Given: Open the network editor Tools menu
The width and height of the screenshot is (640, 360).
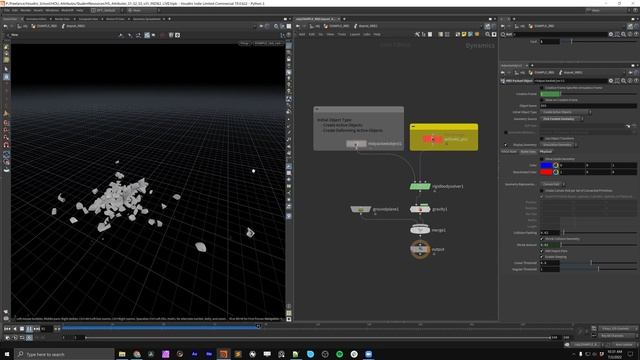Looking at the screenshot, I should point(342,35).
